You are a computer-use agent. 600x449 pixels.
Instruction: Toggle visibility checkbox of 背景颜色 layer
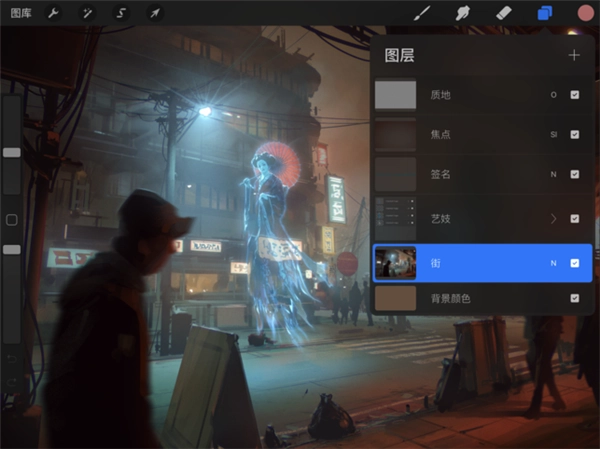574,298
